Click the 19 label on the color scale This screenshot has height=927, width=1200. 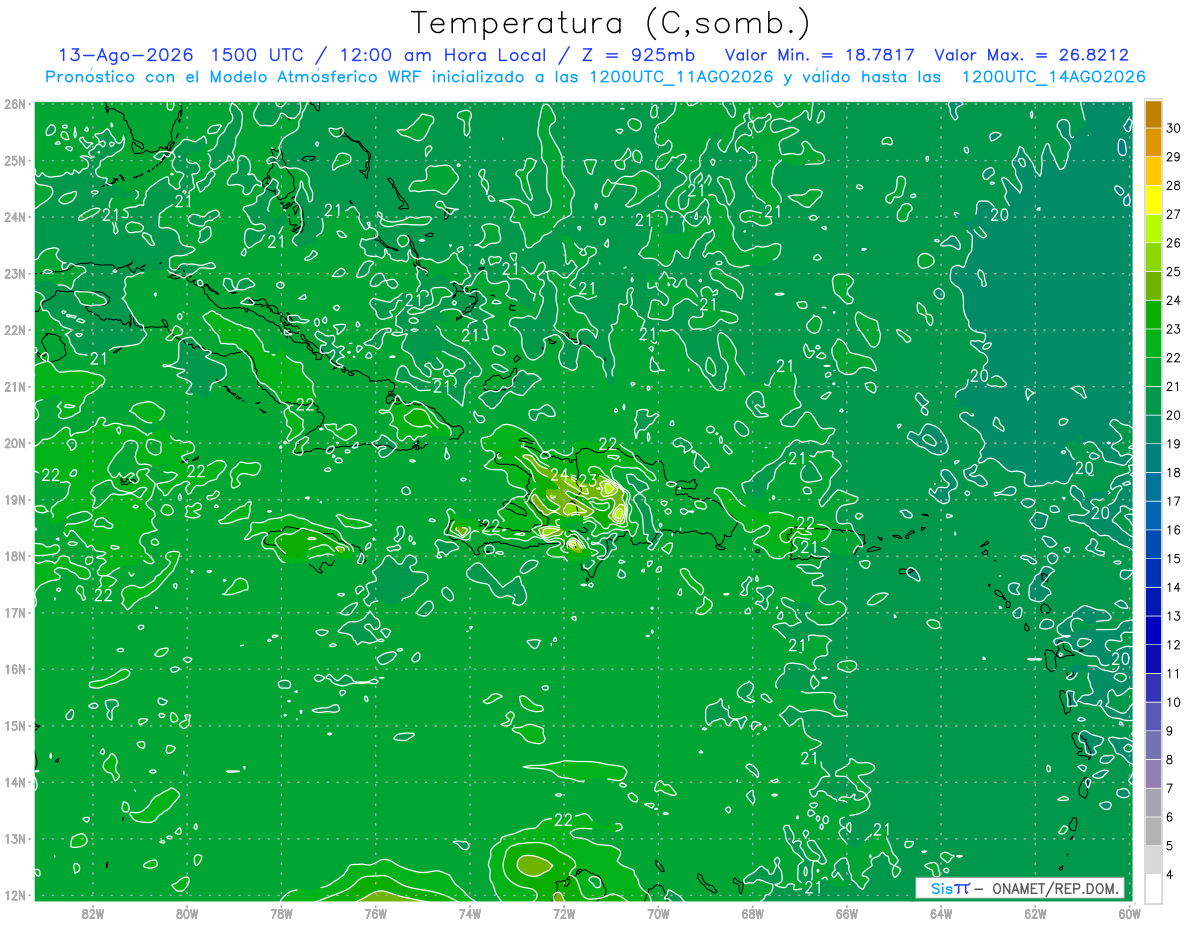coord(1174,444)
